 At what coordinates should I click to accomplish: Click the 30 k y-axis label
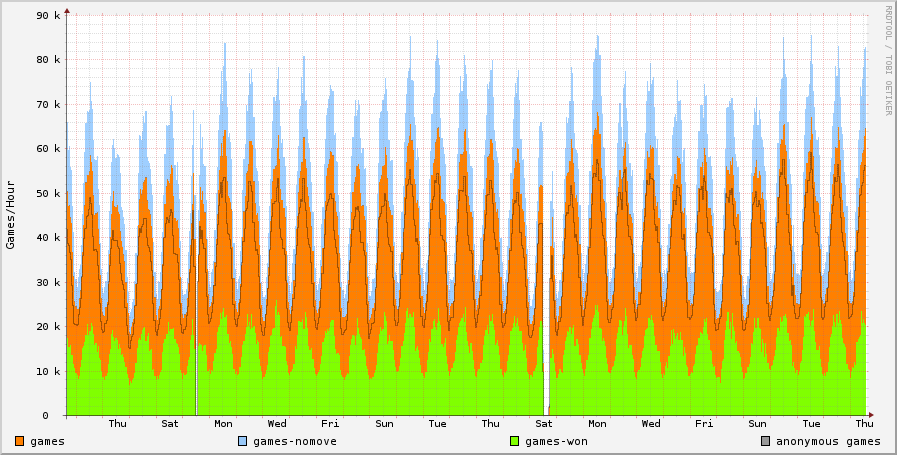pyautogui.click(x=47, y=282)
